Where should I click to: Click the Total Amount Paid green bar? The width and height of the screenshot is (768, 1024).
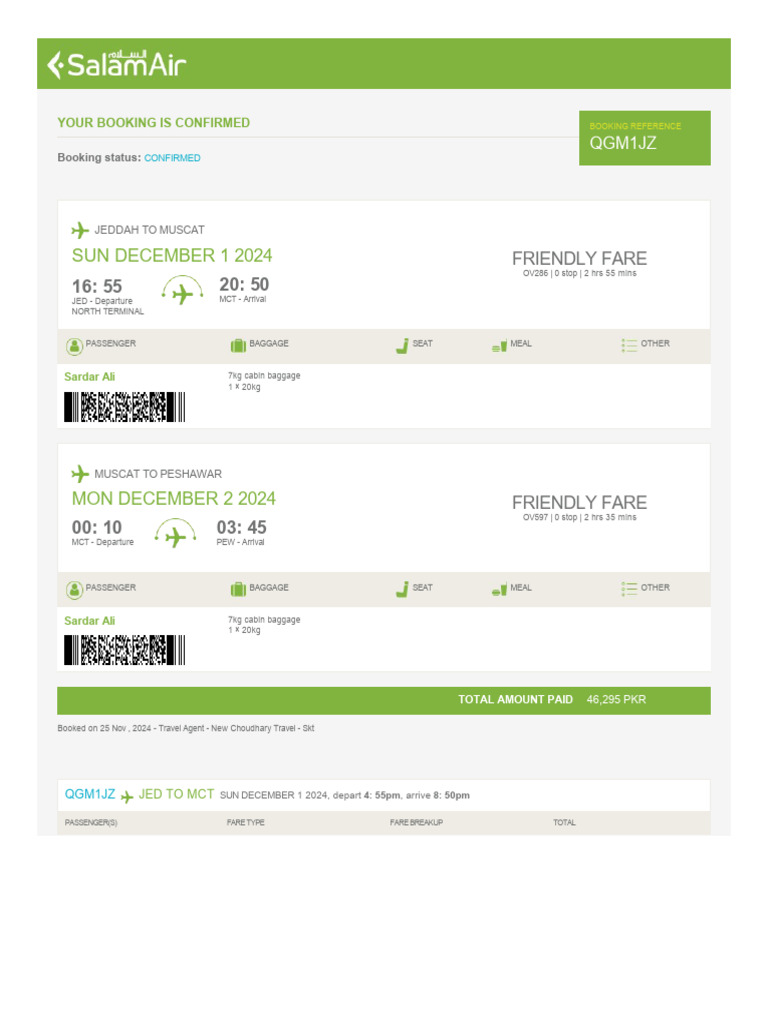pos(384,700)
